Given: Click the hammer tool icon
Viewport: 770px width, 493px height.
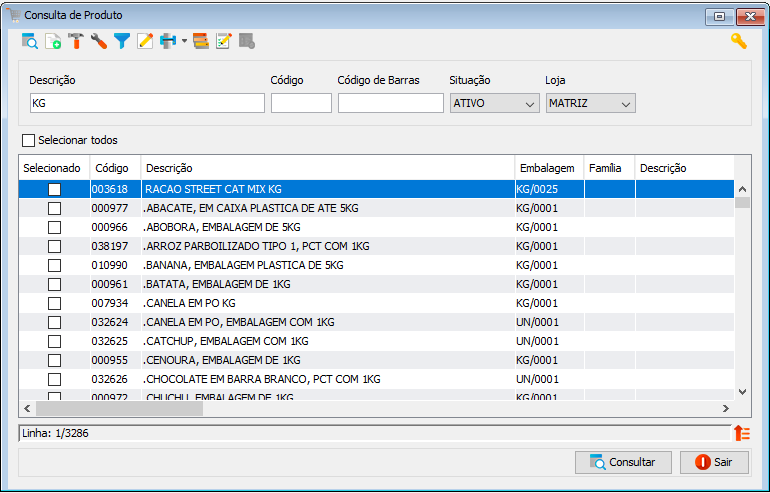Looking at the screenshot, I should tap(76, 41).
